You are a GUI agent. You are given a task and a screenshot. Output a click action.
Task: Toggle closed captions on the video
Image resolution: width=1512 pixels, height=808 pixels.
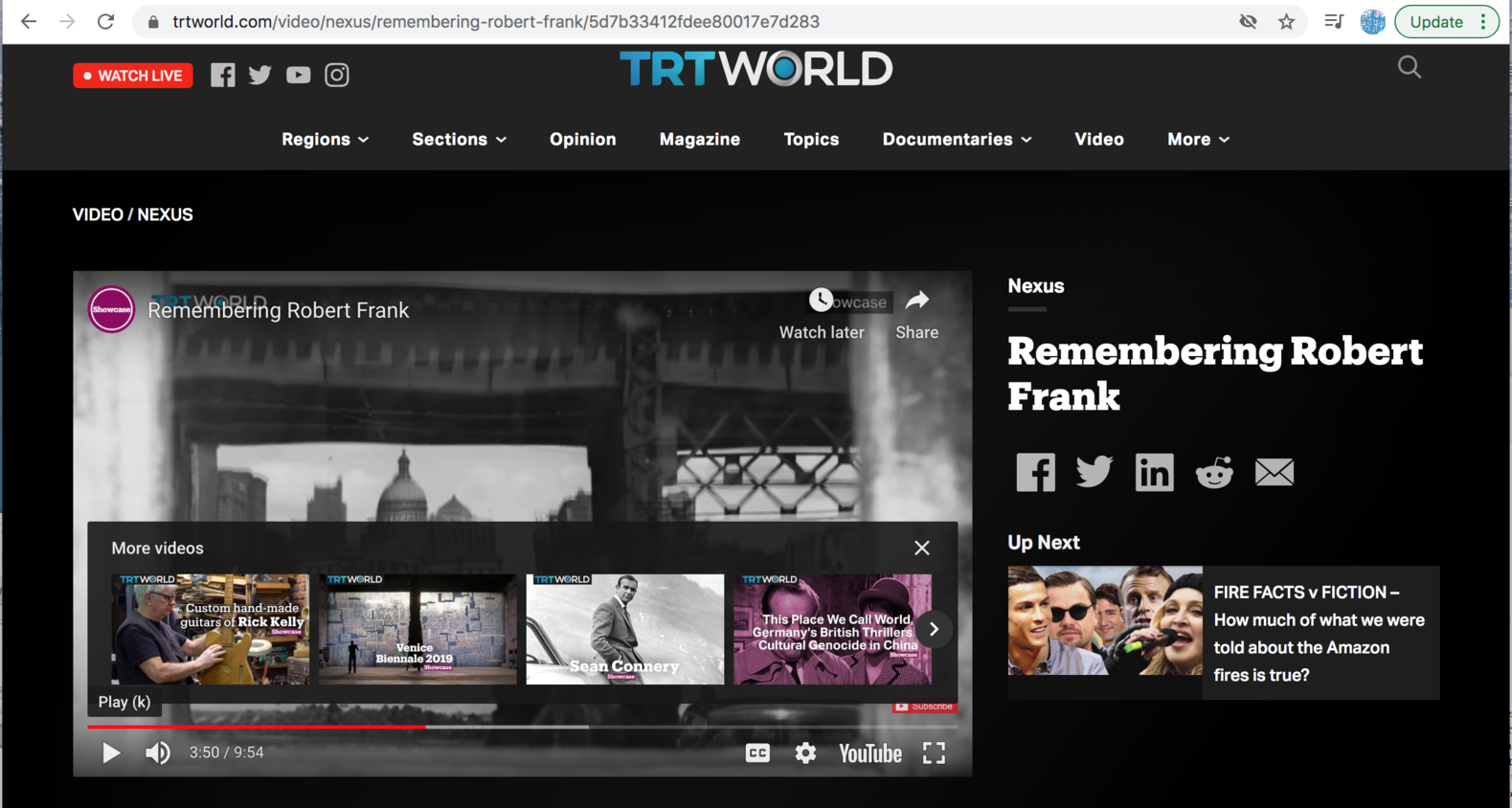(757, 753)
